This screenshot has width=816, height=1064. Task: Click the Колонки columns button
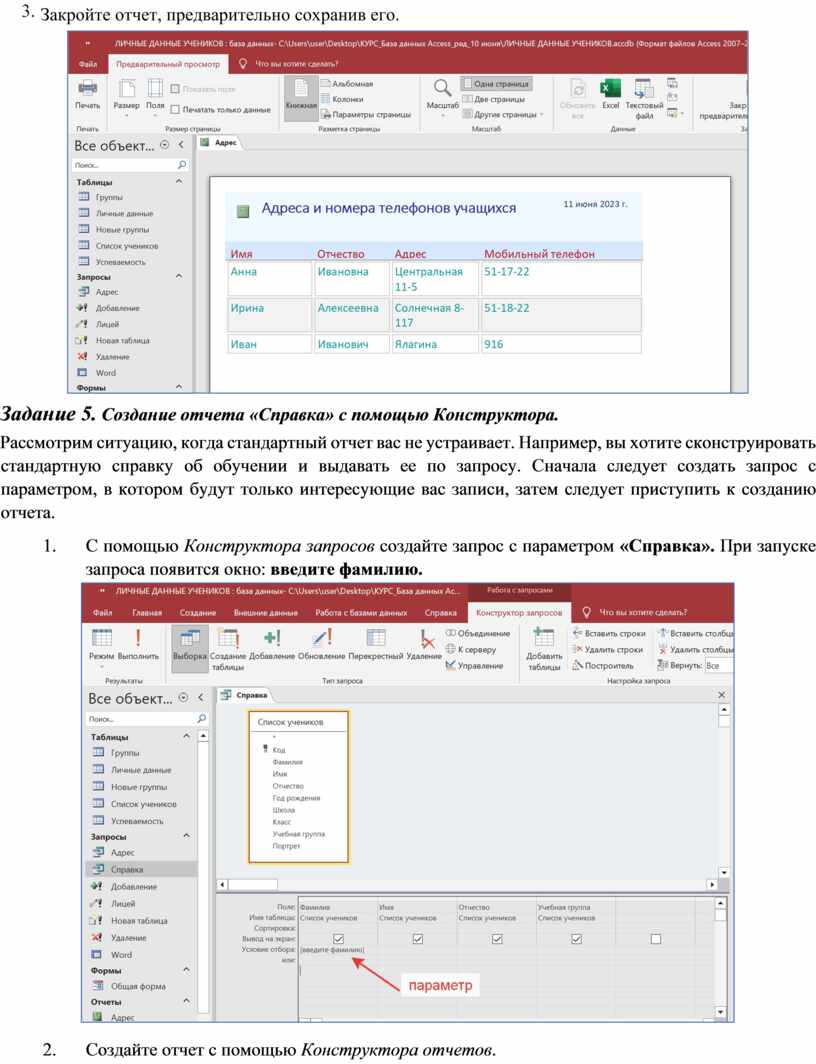pyautogui.click(x=343, y=99)
